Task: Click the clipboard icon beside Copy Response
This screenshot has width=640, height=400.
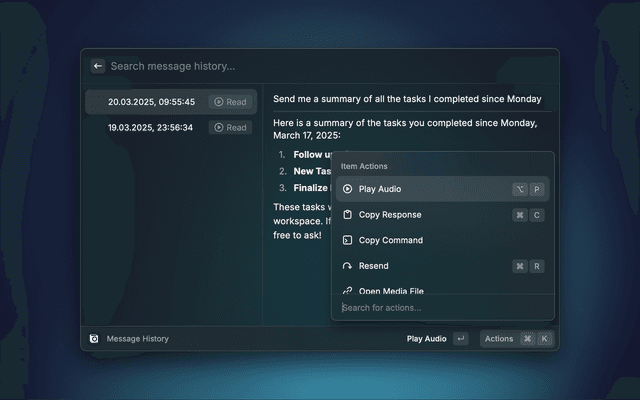Action: pyautogui.click(x=347, y=215)
